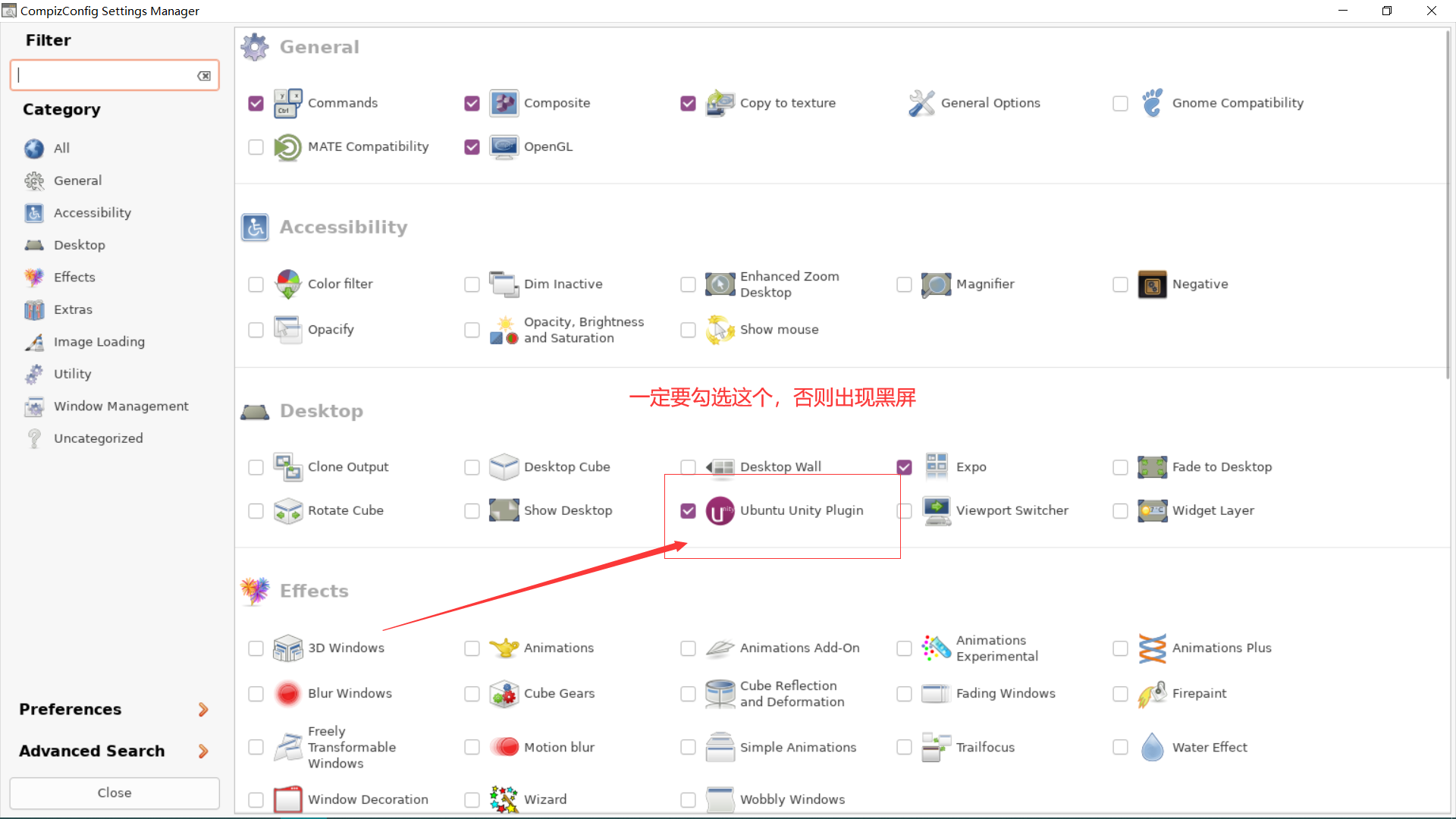Disable the Expo checkbox

(904, 467)
